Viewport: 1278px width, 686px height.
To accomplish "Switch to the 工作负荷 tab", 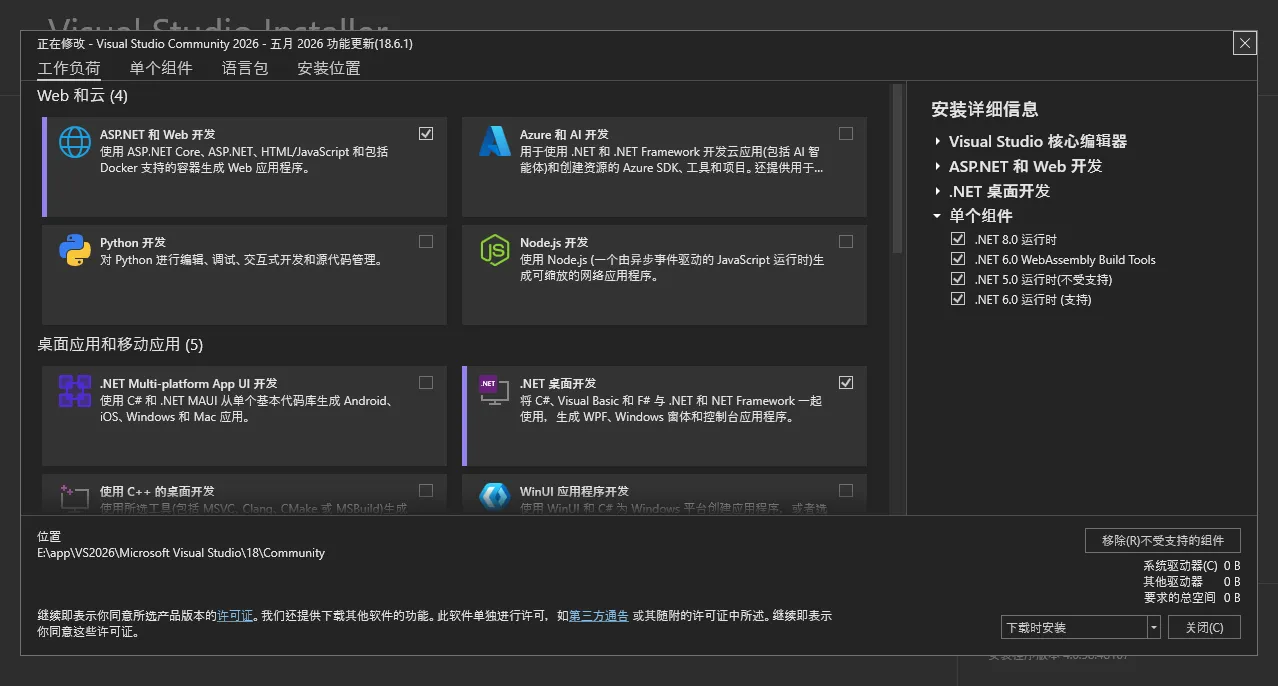I will coord(69,68).
